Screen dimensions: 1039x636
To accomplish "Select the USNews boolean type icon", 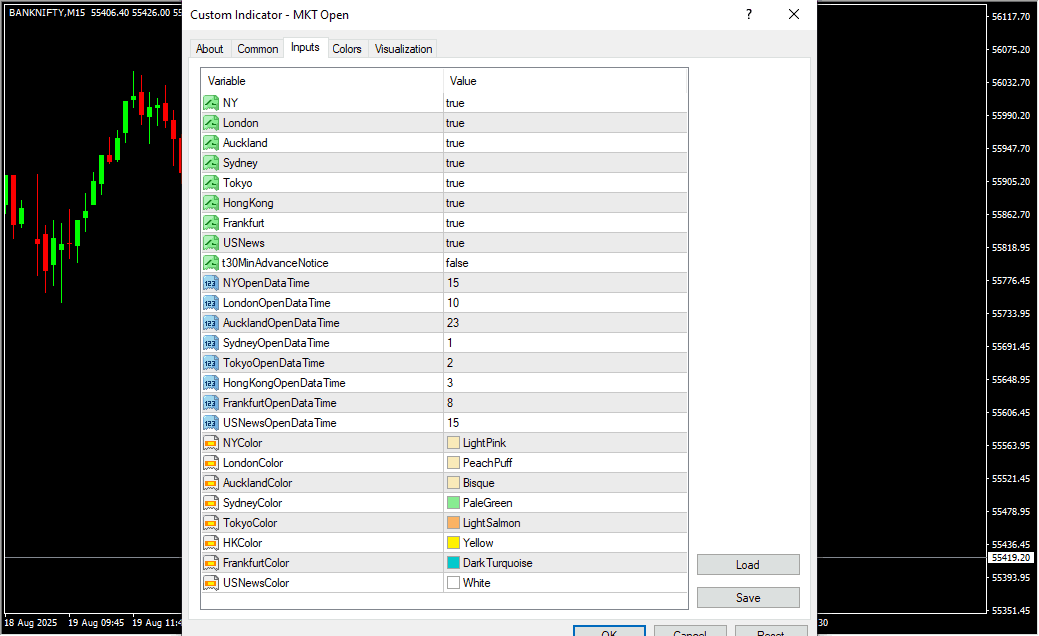I will tap(211, 243).
